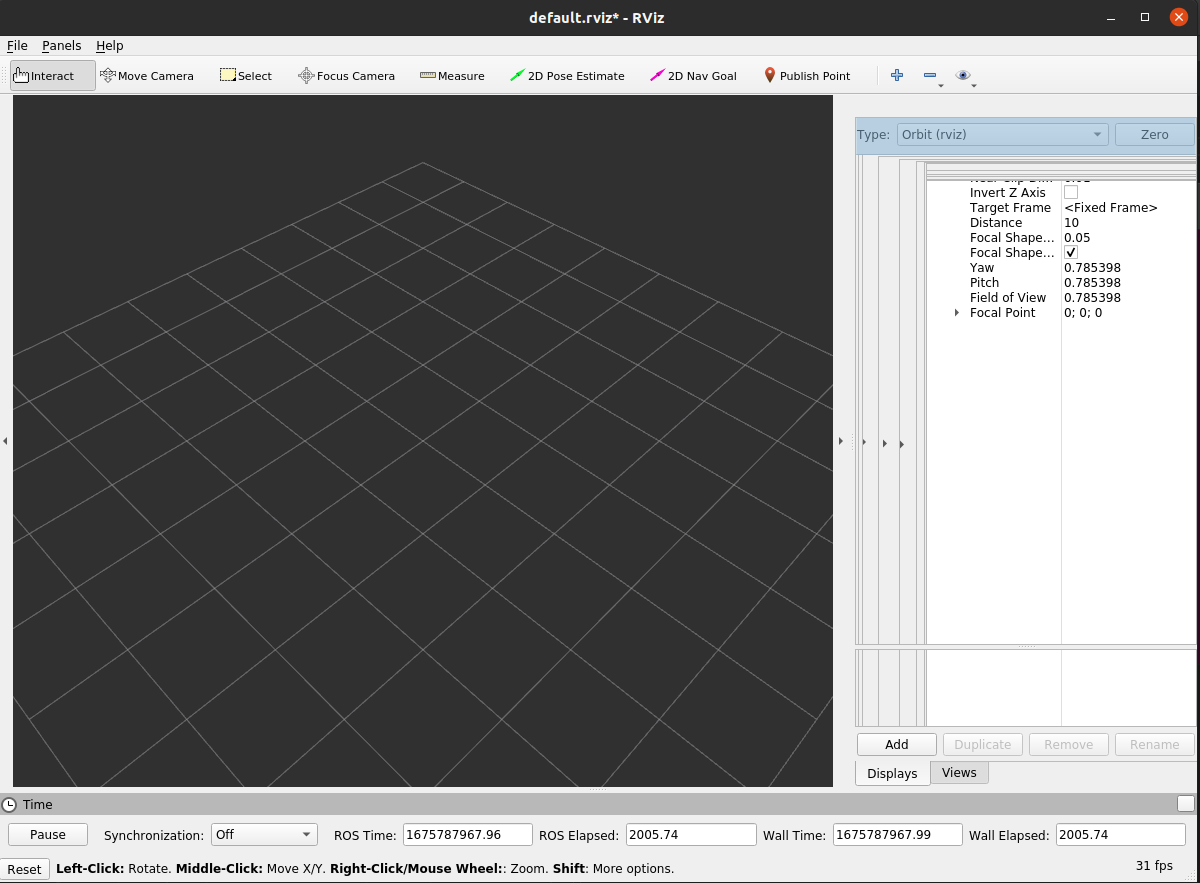Click the clock icon in Time panel
This screenshot has width=1200, height=883.
(9, 805)
